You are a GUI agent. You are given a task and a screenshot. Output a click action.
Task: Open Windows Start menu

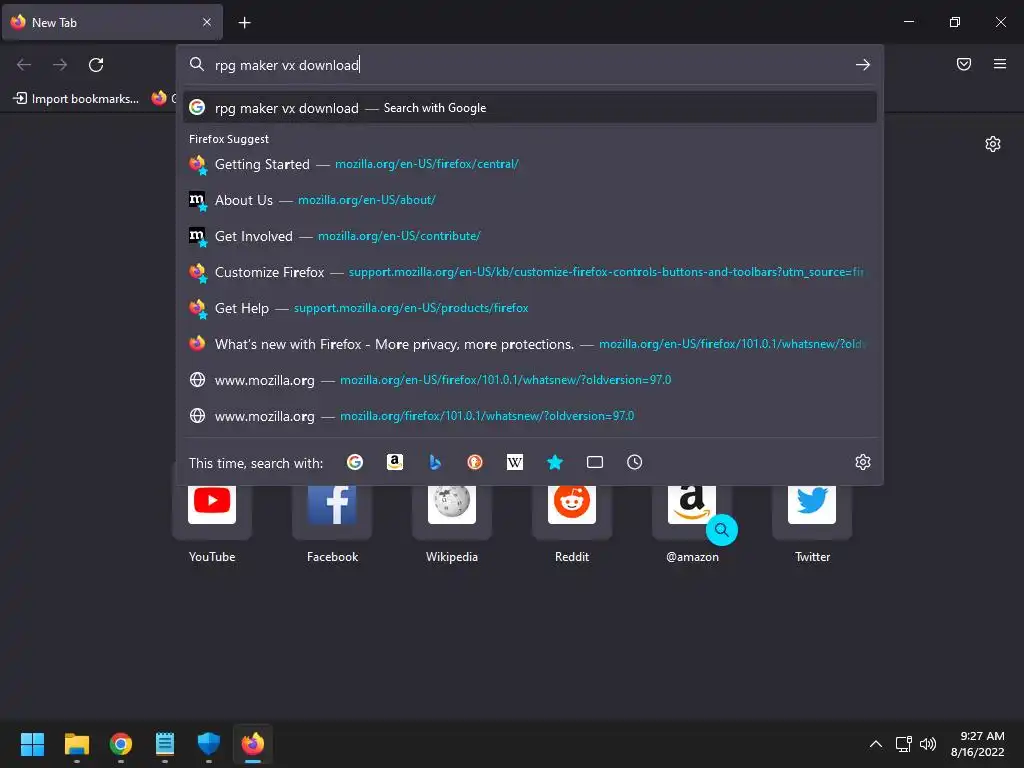32,744
